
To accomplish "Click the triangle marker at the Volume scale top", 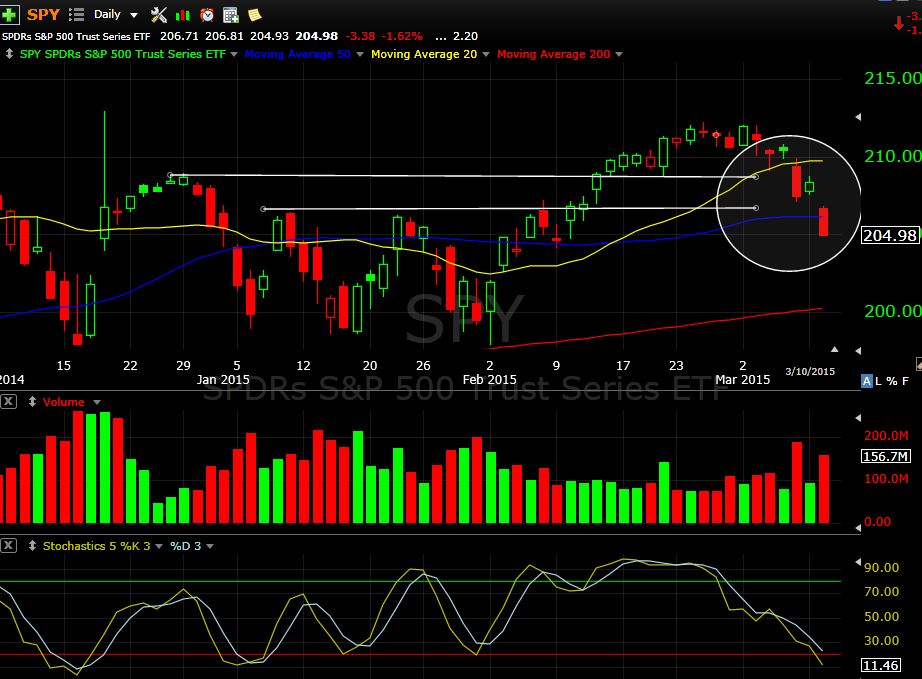I will point(858,418).
